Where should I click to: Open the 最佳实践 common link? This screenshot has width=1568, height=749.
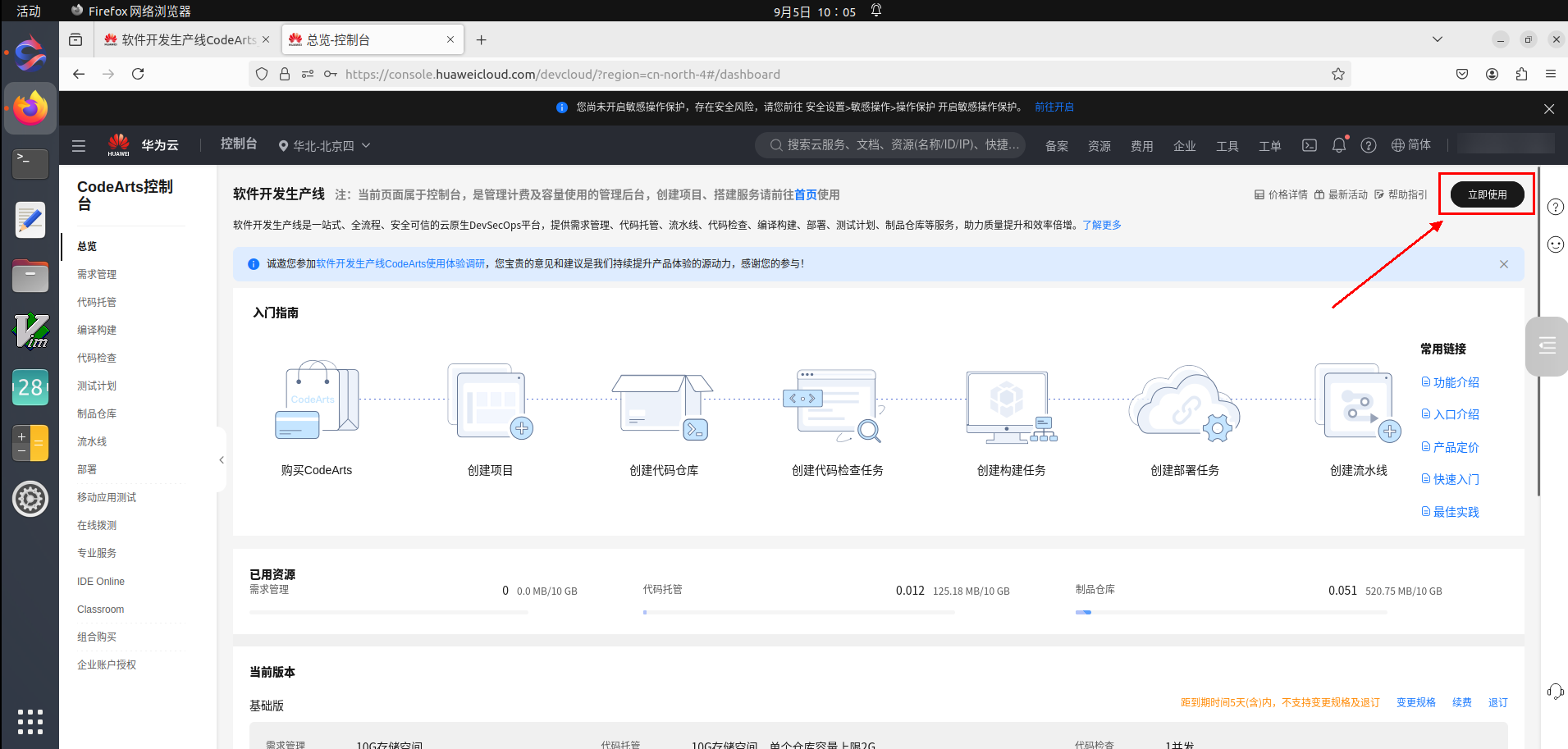(1450, 512)
